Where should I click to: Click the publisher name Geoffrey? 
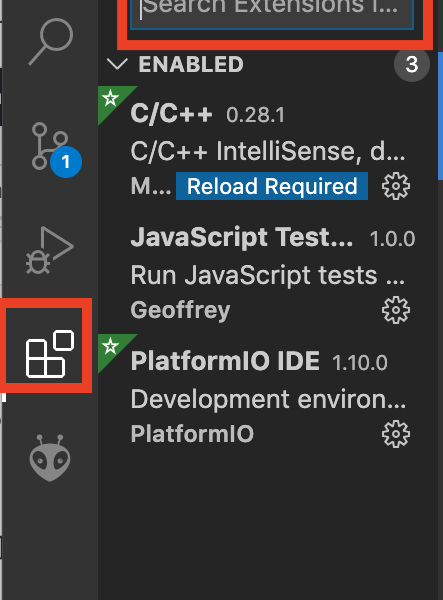click(180, 310)
